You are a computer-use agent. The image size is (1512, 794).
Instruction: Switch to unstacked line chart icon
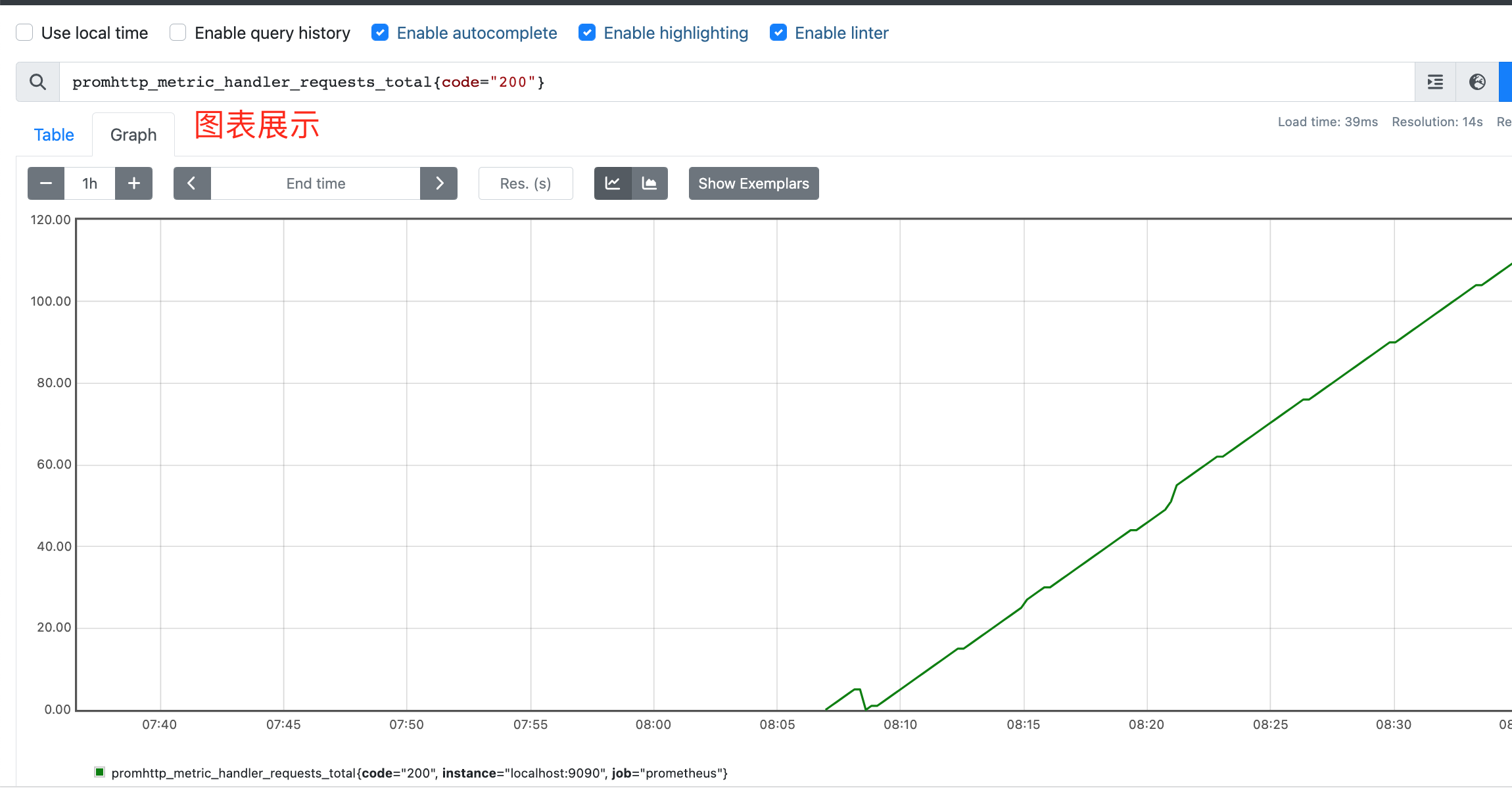tap(613, 183)
